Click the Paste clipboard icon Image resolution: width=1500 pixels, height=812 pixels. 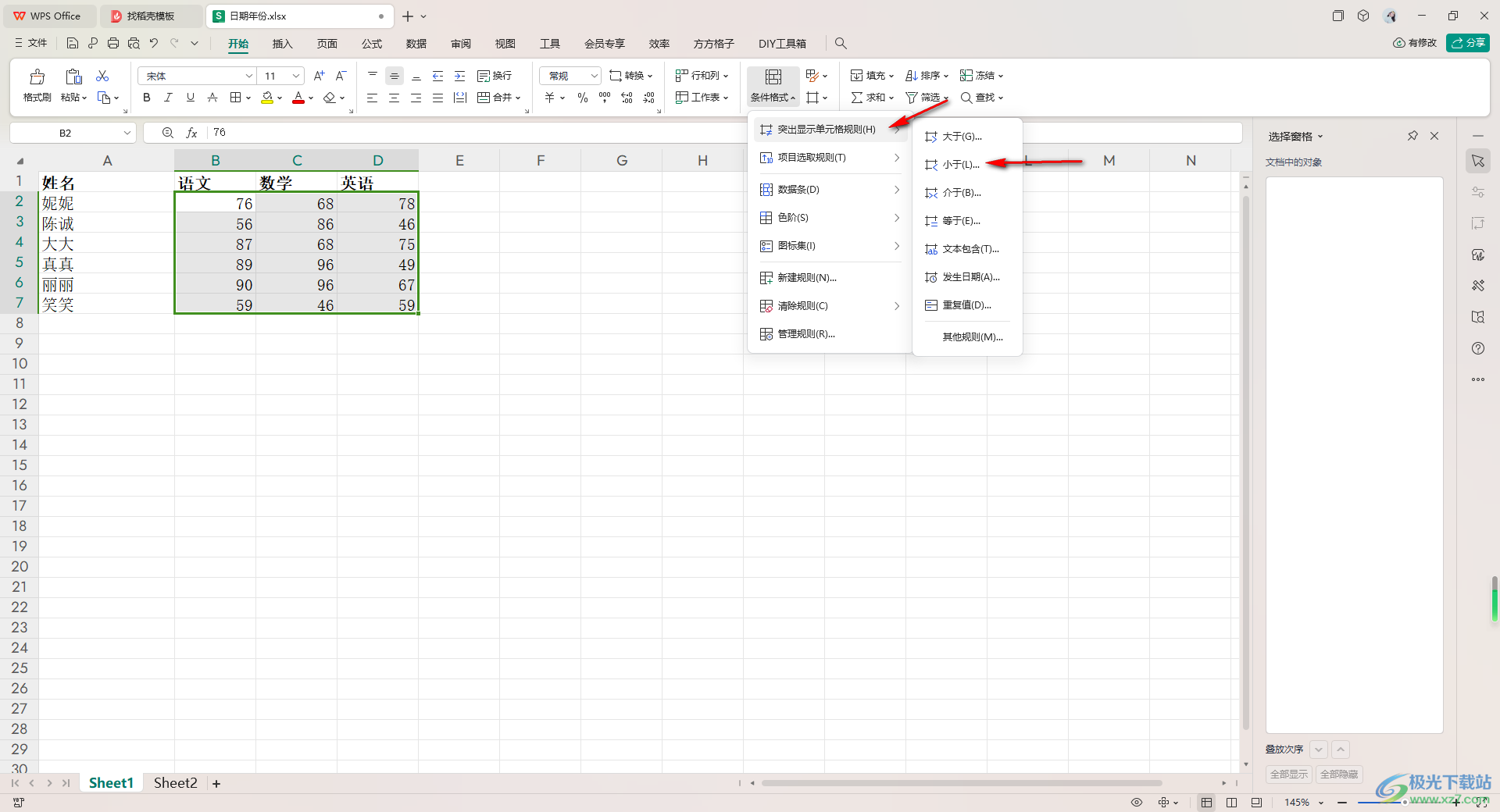click(x=73, y=76)
